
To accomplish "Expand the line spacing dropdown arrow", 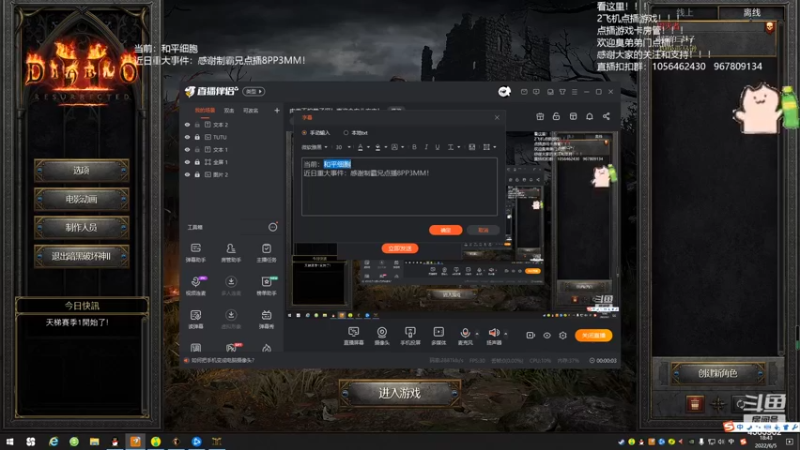I will tap(459, 147).
